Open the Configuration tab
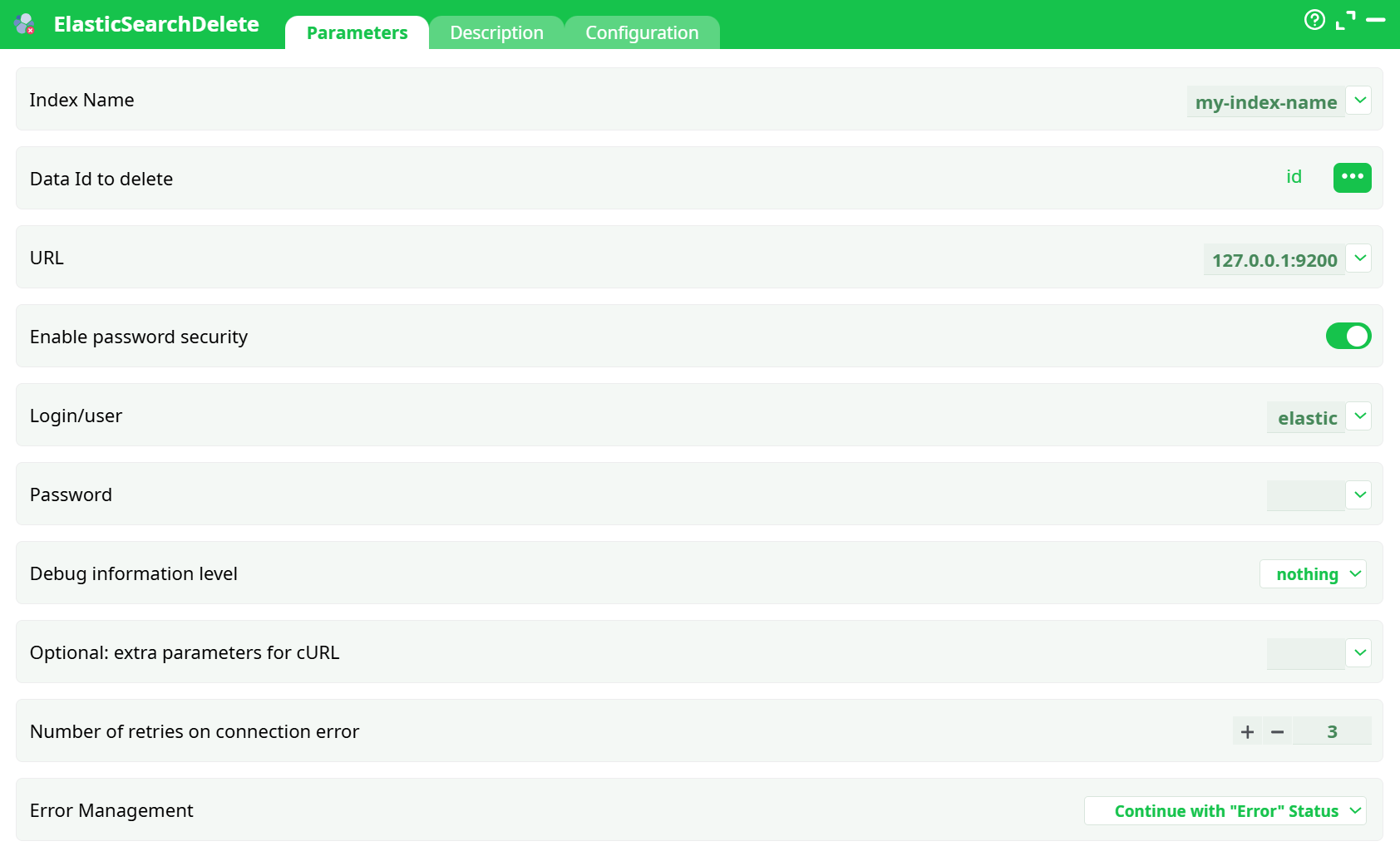Screen dimensions: 1400x851 click(x=642, y=32)
